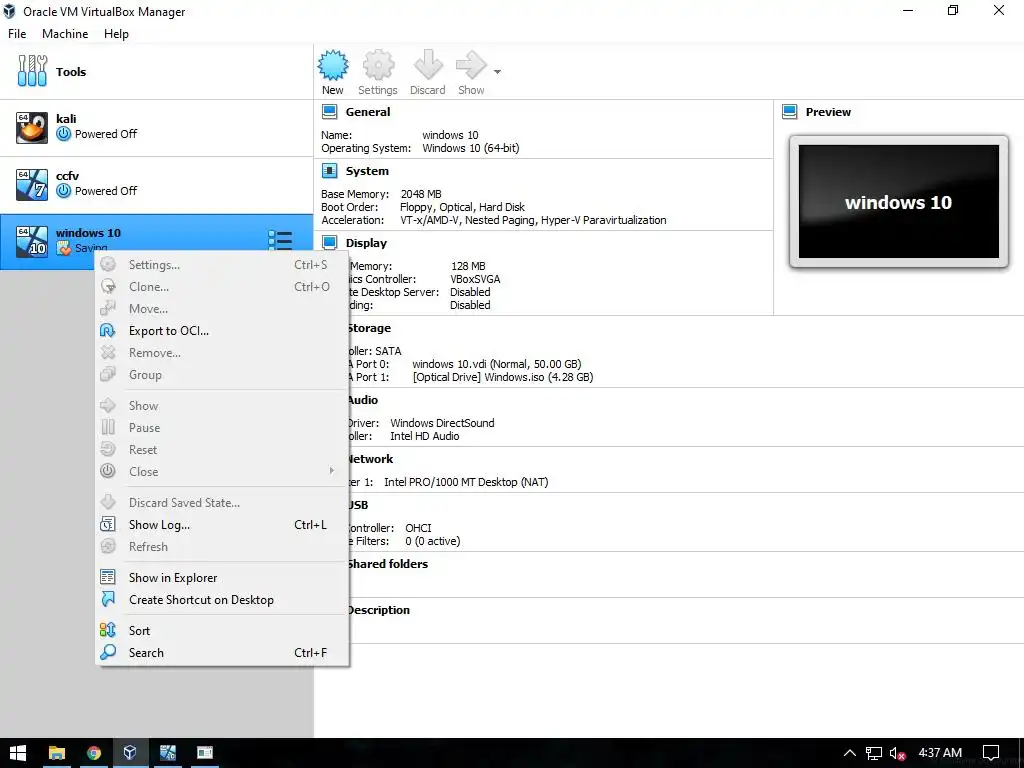Viewport: 1024px width, 768px height.
Task: Open the notification center icon
Action: (x=991, y=753)
